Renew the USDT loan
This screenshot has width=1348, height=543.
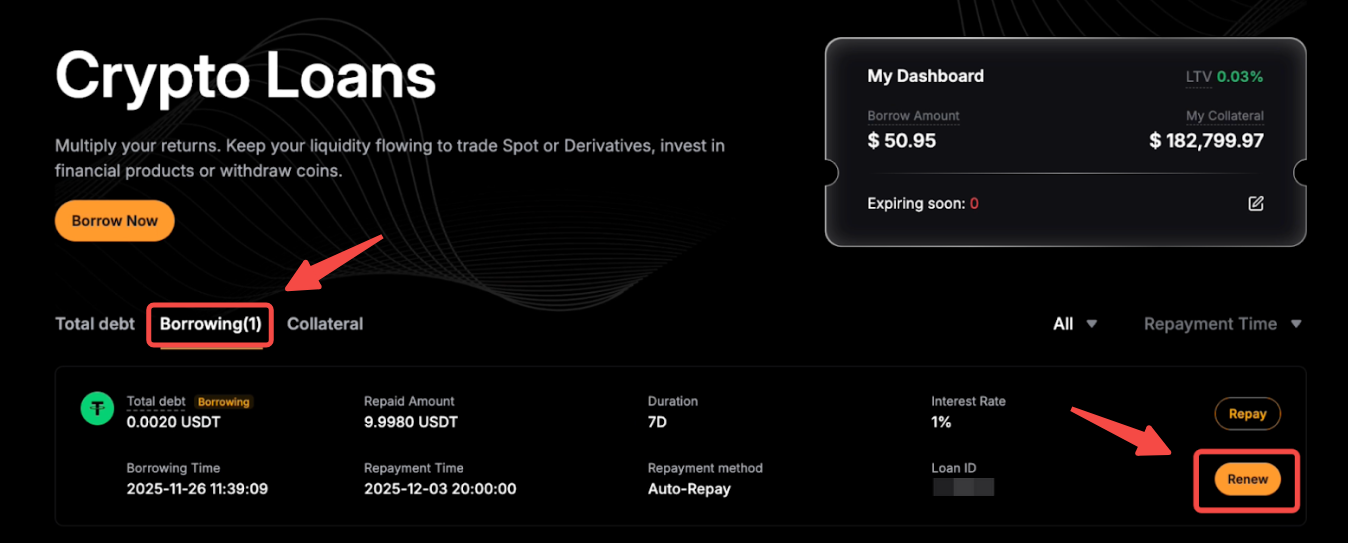1247,479
